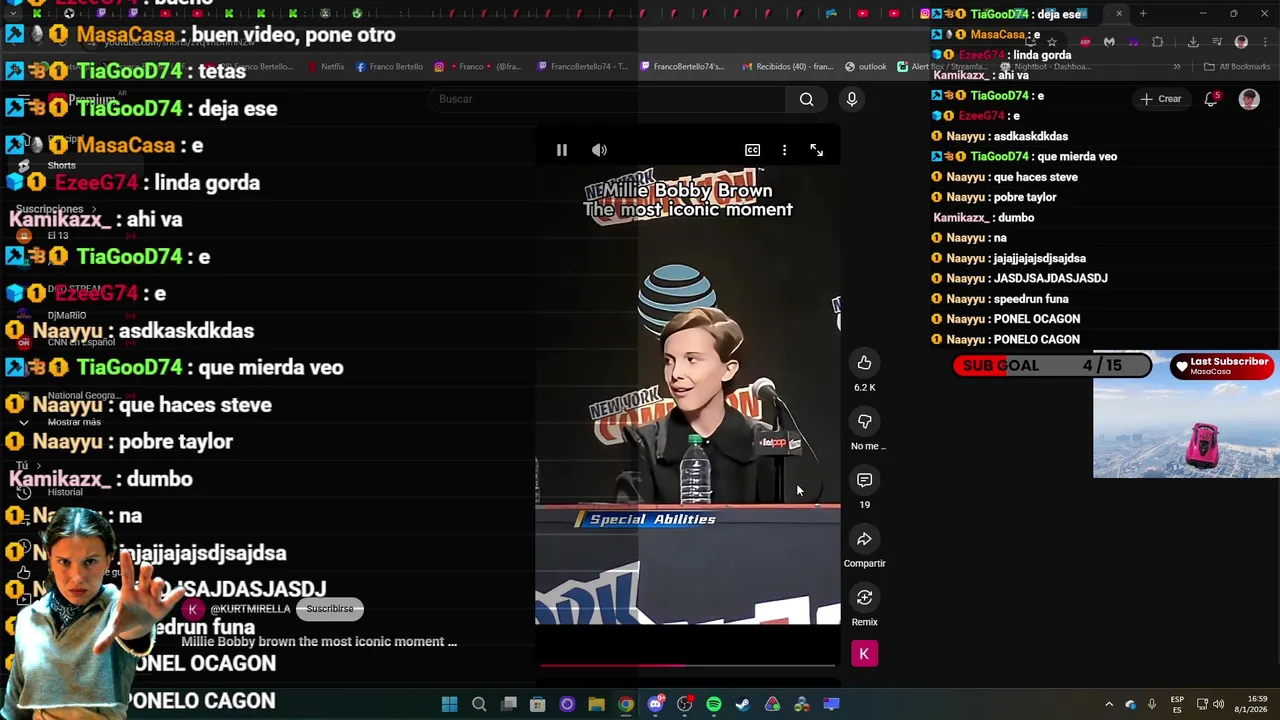This screenshot has height=720, width=1280.
Task: Click the Crear button
Action: pos(1160,99)
